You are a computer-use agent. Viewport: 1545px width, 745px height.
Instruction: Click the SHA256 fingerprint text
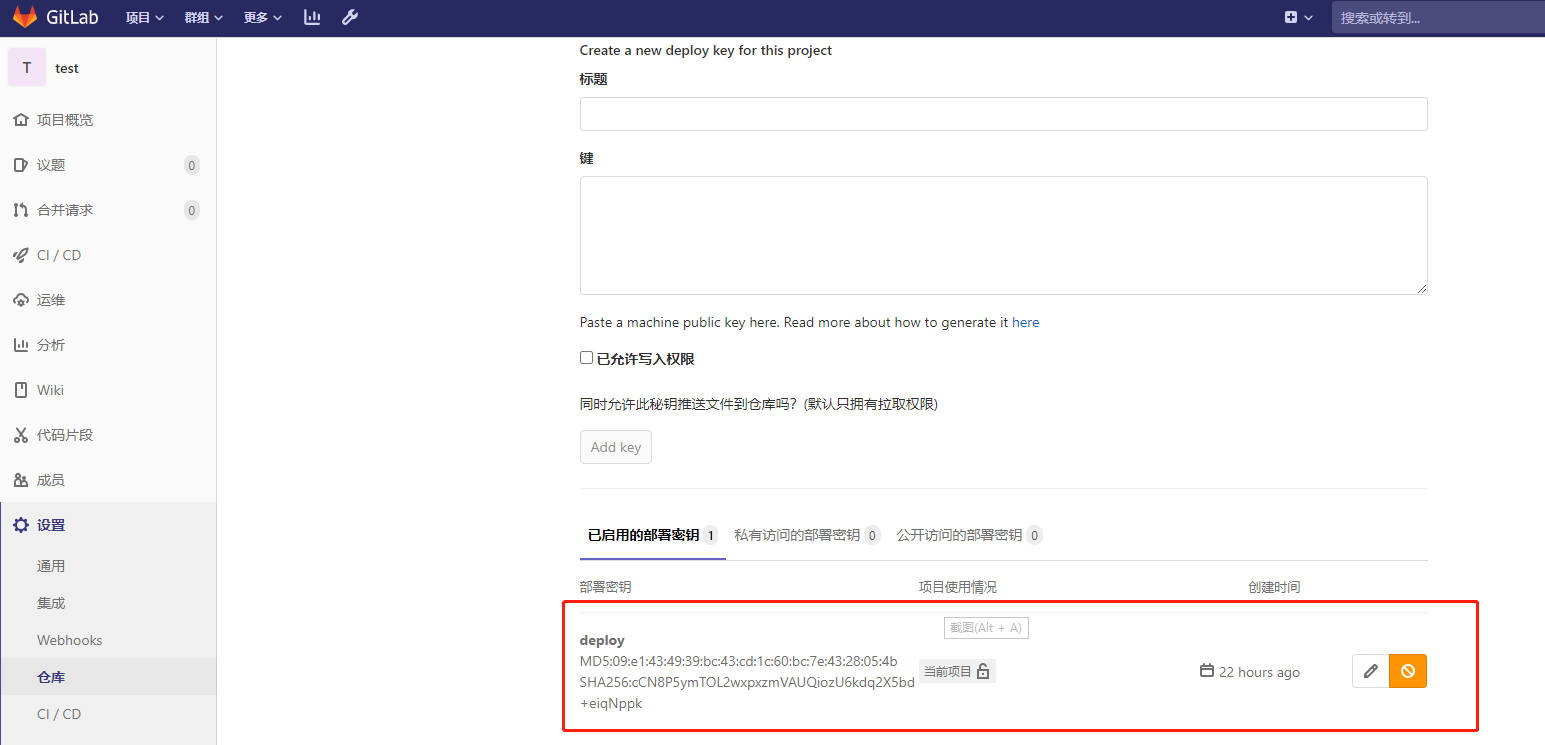pyautogui.click(x=747, y=692)
